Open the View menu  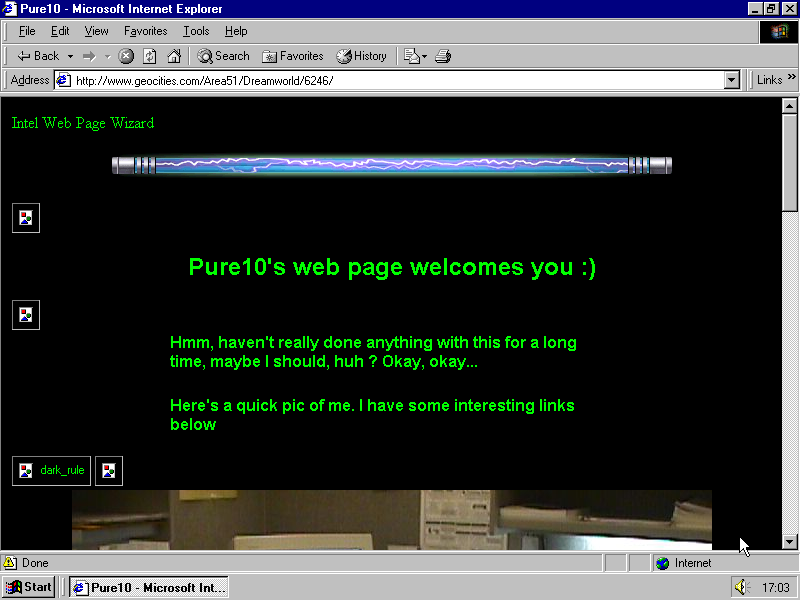coord(97,31)
